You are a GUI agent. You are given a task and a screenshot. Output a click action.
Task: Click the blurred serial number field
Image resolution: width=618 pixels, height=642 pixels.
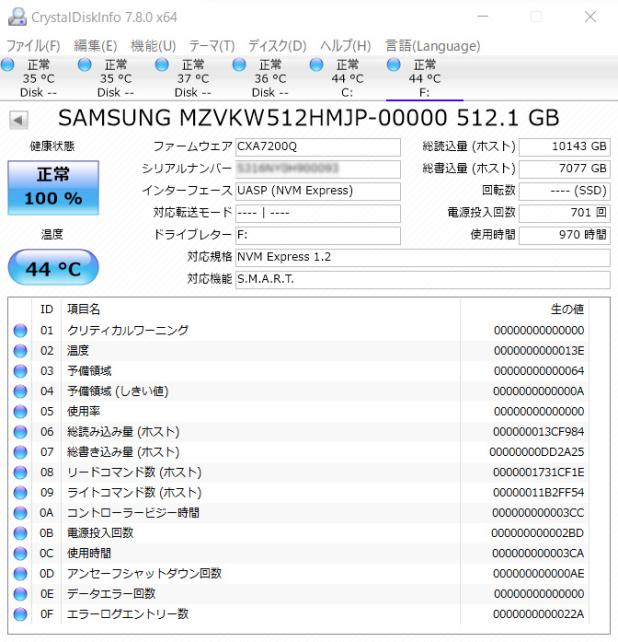(x=318, y=169)
